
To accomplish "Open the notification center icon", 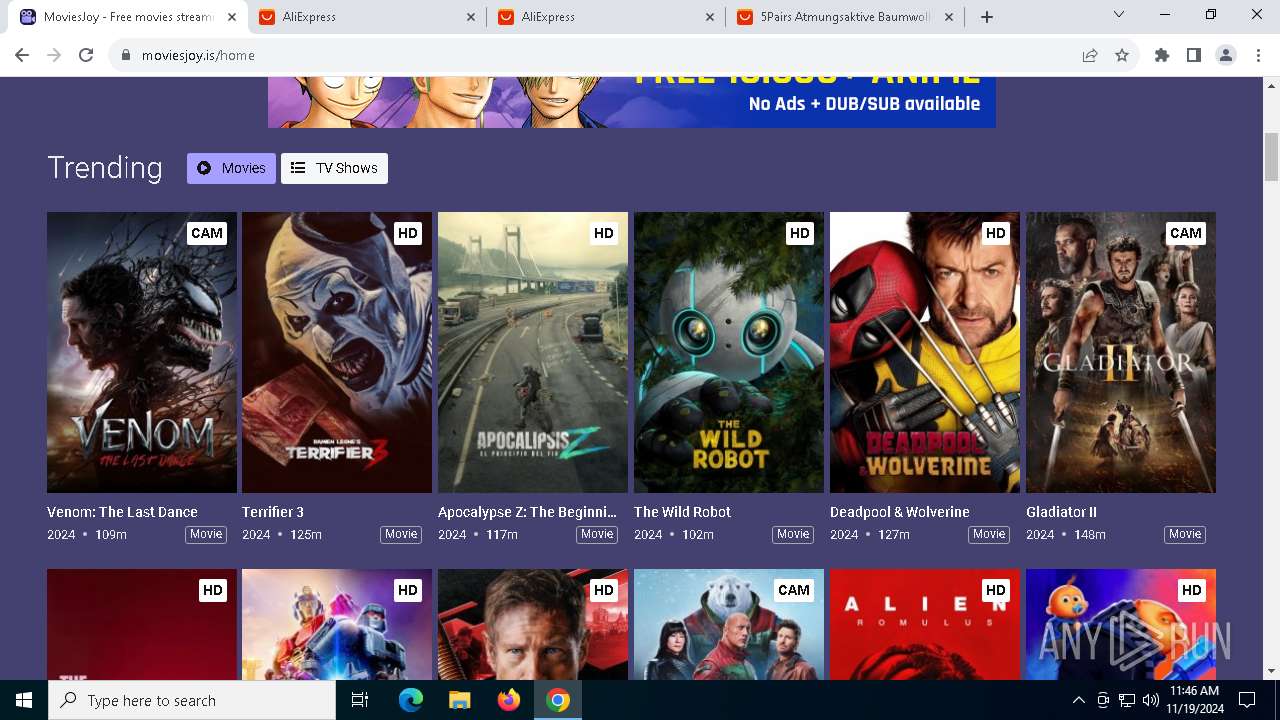I will pos(1247,700).
